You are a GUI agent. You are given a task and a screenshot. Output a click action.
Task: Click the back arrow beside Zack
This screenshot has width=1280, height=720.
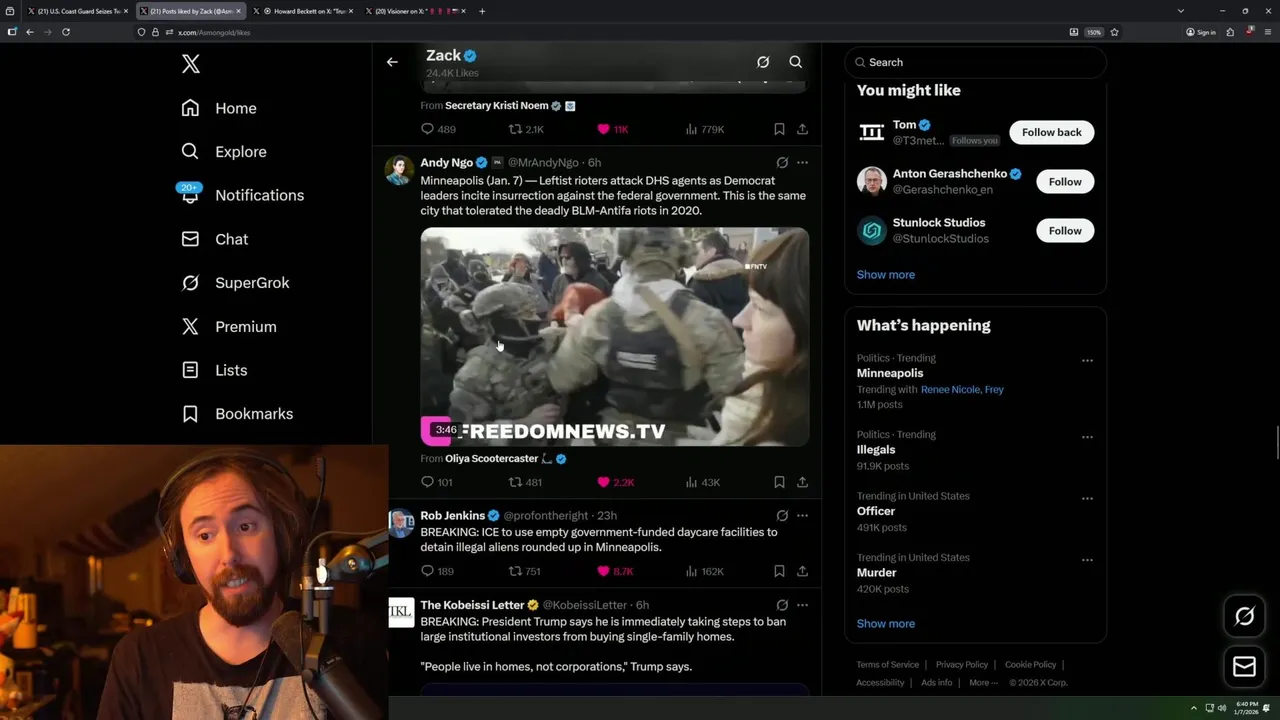tap(392, 62)
